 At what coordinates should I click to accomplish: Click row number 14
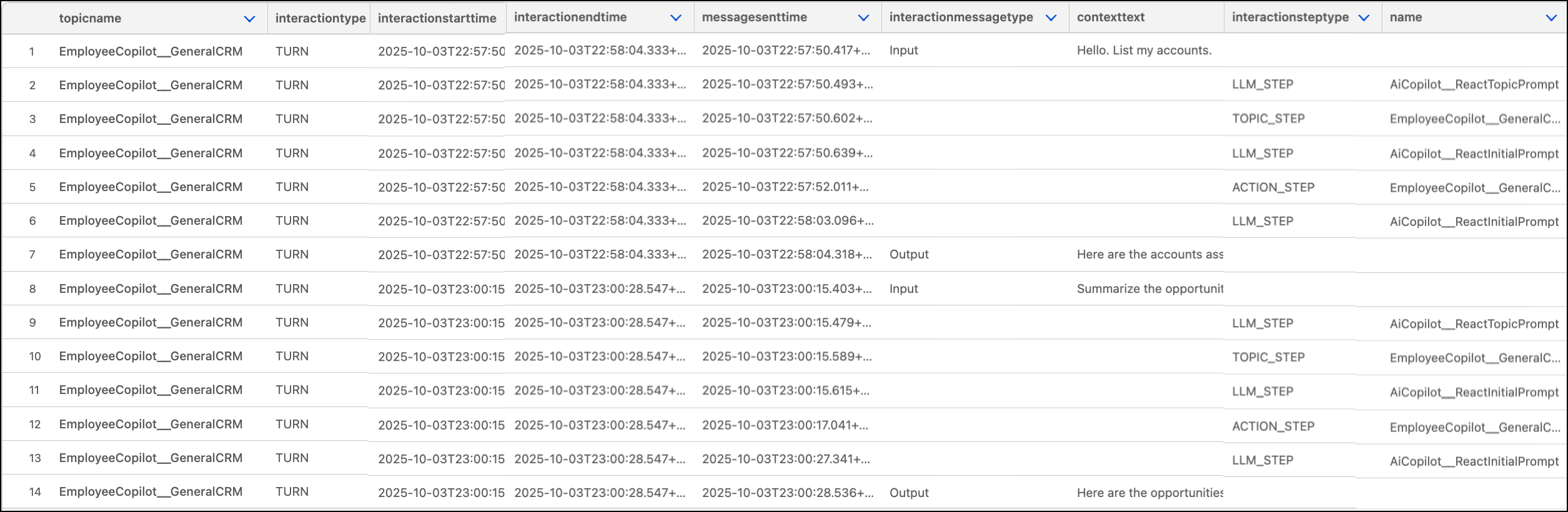[x=35, y=492]
